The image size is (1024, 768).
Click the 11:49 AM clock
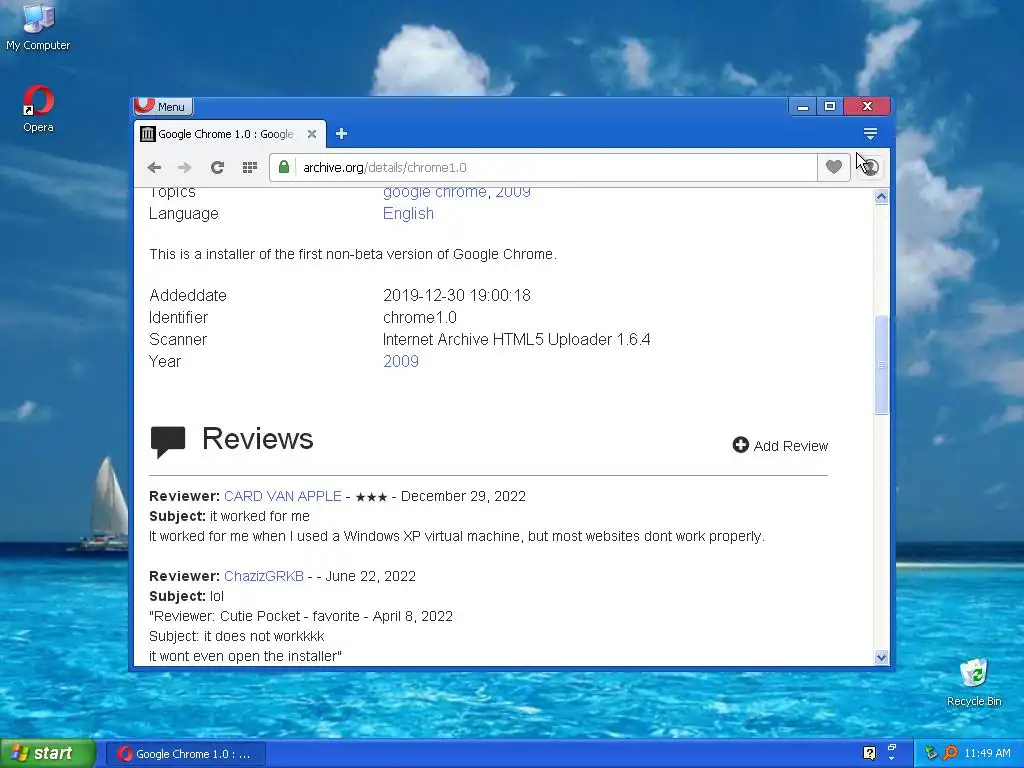pyautogui.click(x=987, y=754)
